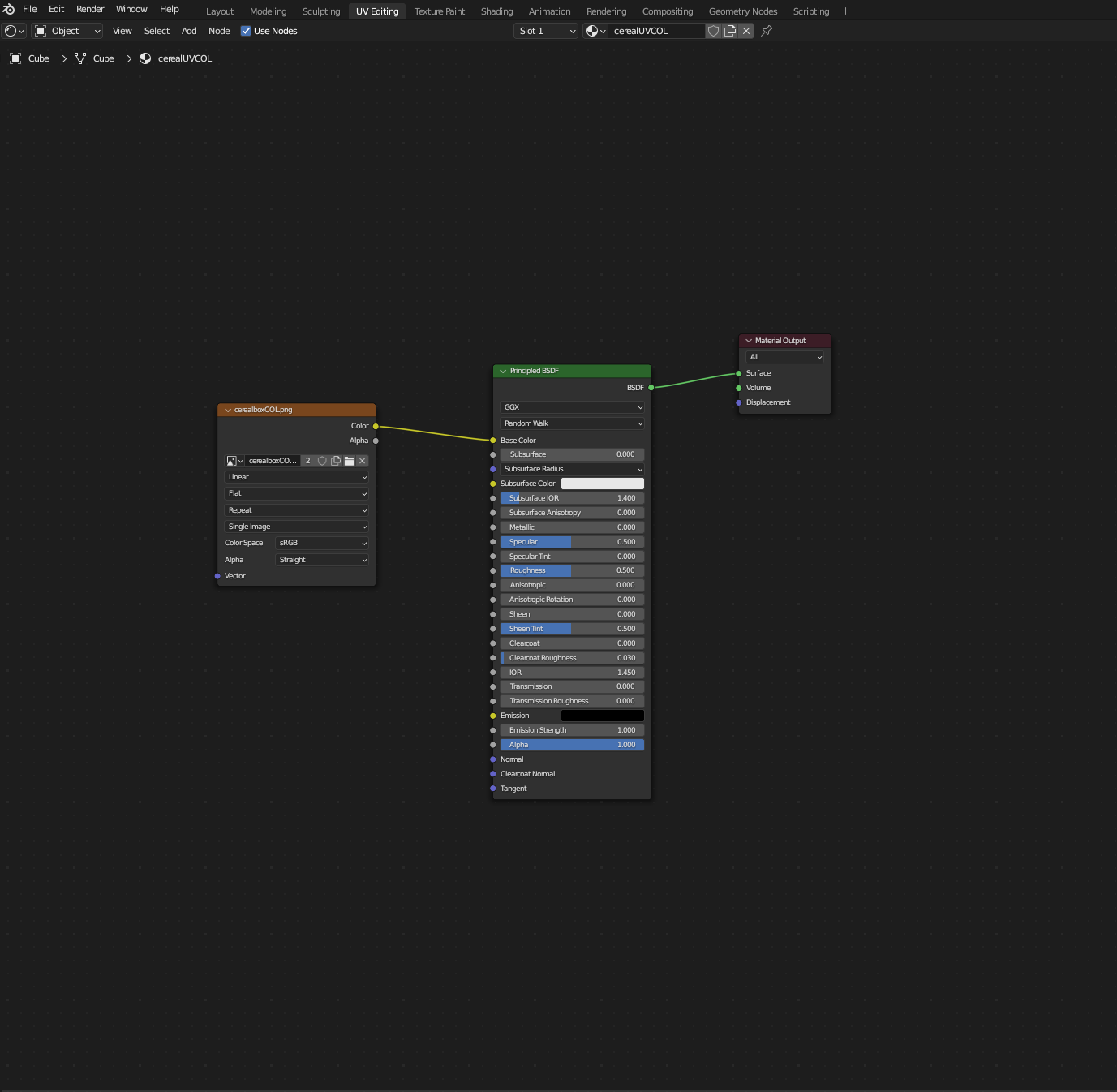Click the Emission input socket dot
The width and height of the screenshot is (1117, 1092).
coord(492,716)
